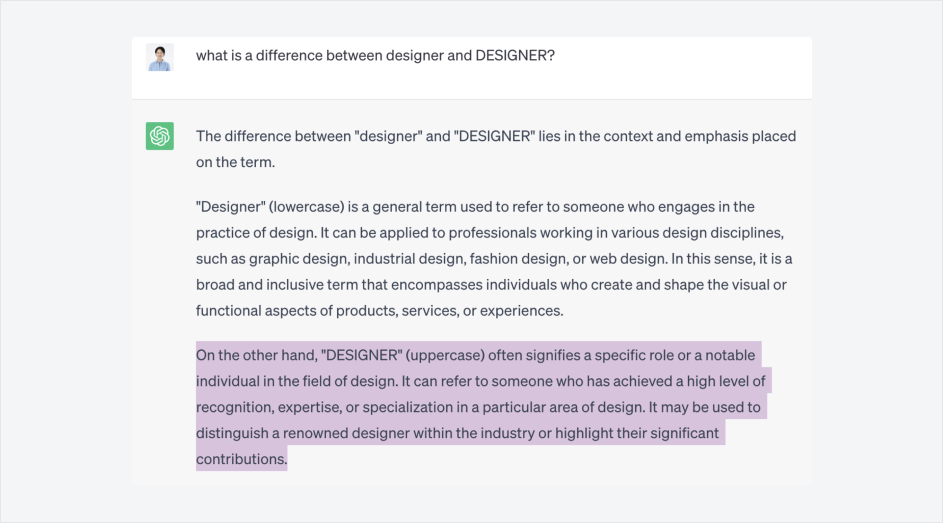Viewport: 943px width, 523px height.
Task: Click the response's opening sentence starting "The difference between"
Action: 495,136
